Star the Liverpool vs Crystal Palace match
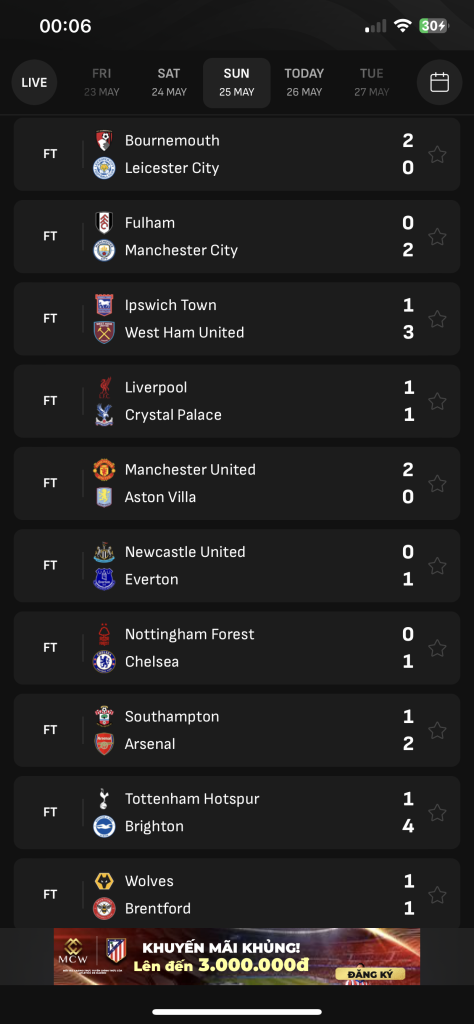This screenshot has height=1024, width=474. tap(437, 401)
